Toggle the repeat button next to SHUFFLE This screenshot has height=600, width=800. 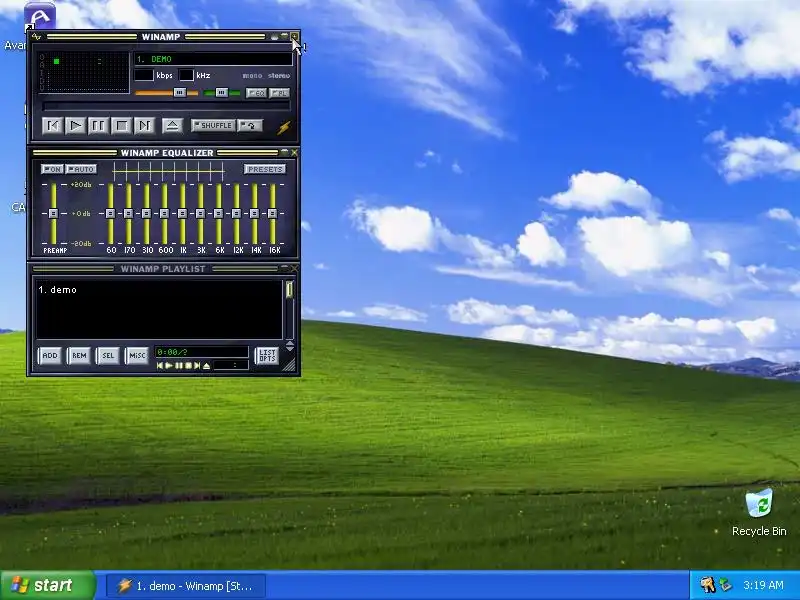point(250,126)
